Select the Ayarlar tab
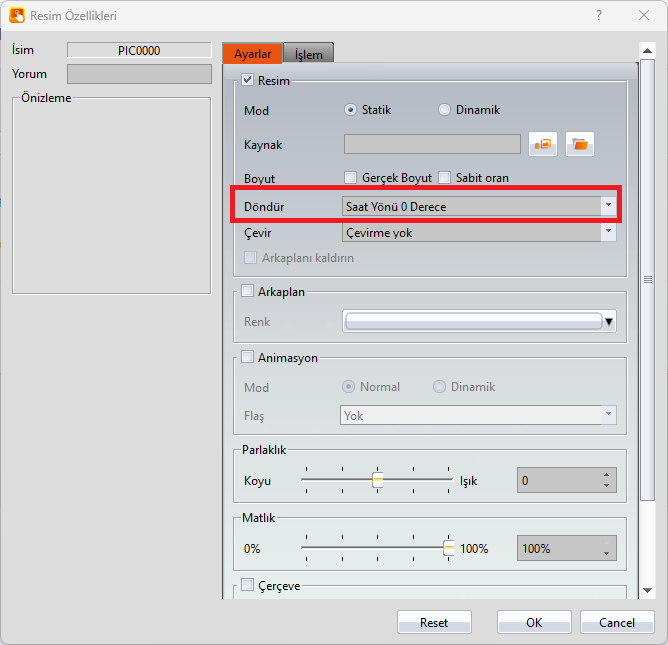 [x=252, y=55]
